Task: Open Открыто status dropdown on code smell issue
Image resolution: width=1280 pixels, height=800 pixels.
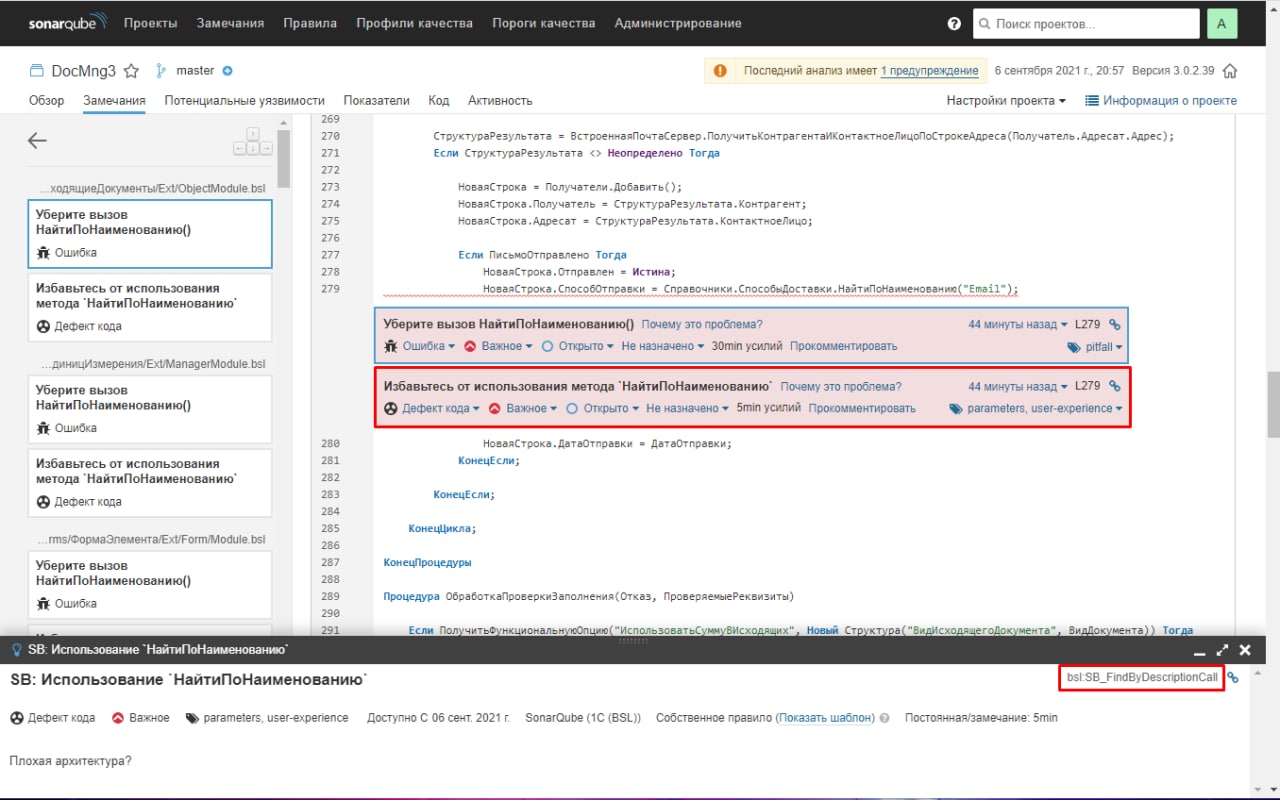Action: click(603, 408)
